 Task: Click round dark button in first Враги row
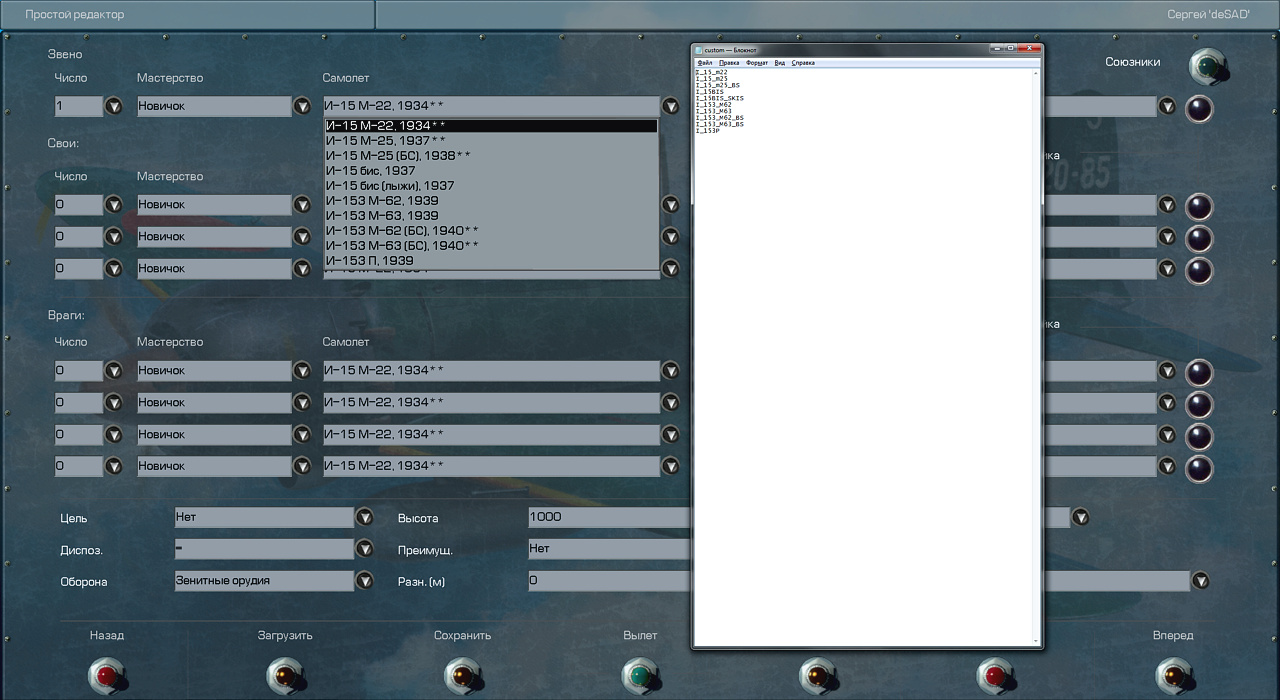(1198, 372)
